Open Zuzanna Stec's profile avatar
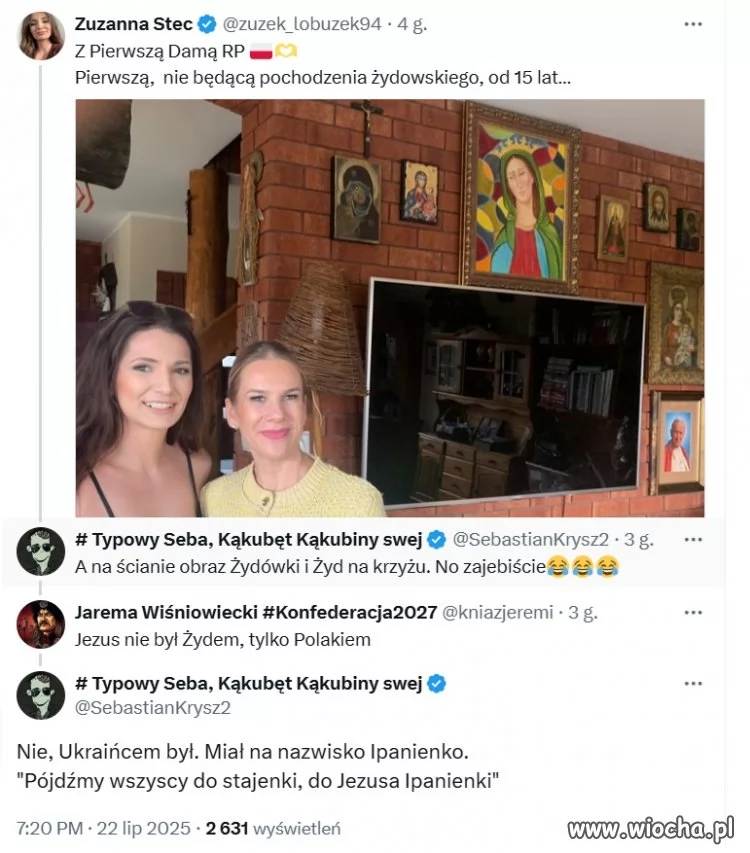The image size is (750, 853). (41, 36)
